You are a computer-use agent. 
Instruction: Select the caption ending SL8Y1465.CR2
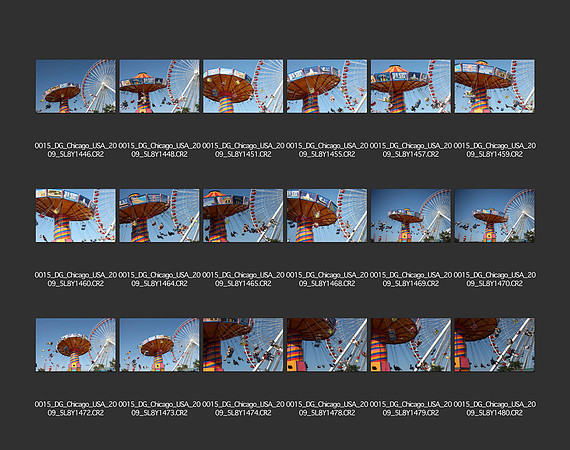tap(243, 279)
